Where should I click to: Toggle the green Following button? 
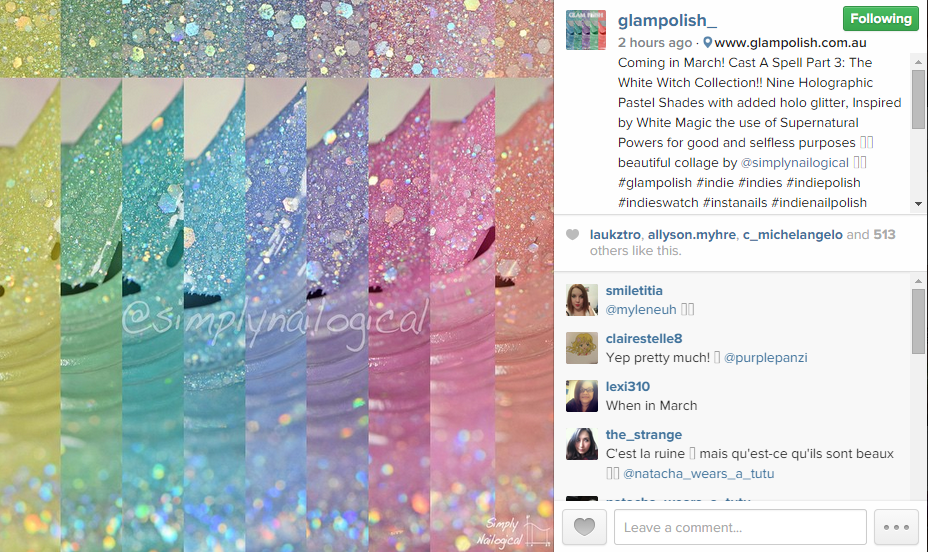[881, 19]
